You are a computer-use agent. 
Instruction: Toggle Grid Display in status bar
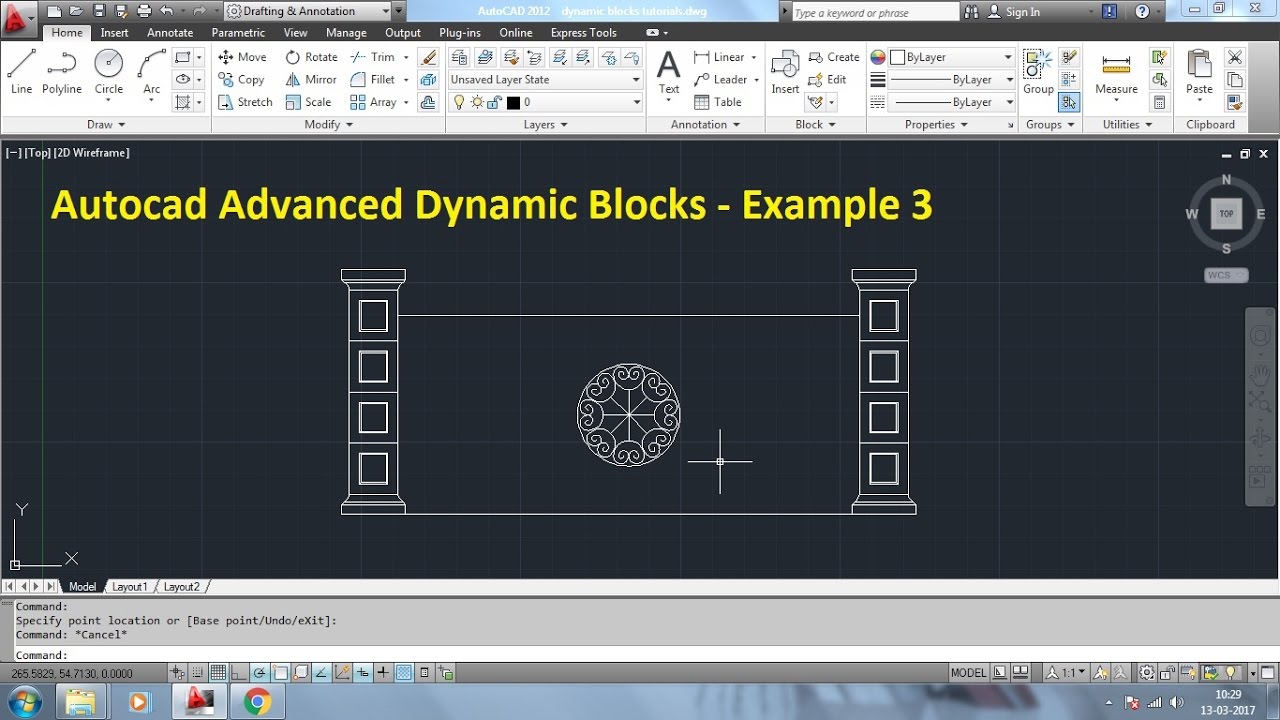click(217, 673)
